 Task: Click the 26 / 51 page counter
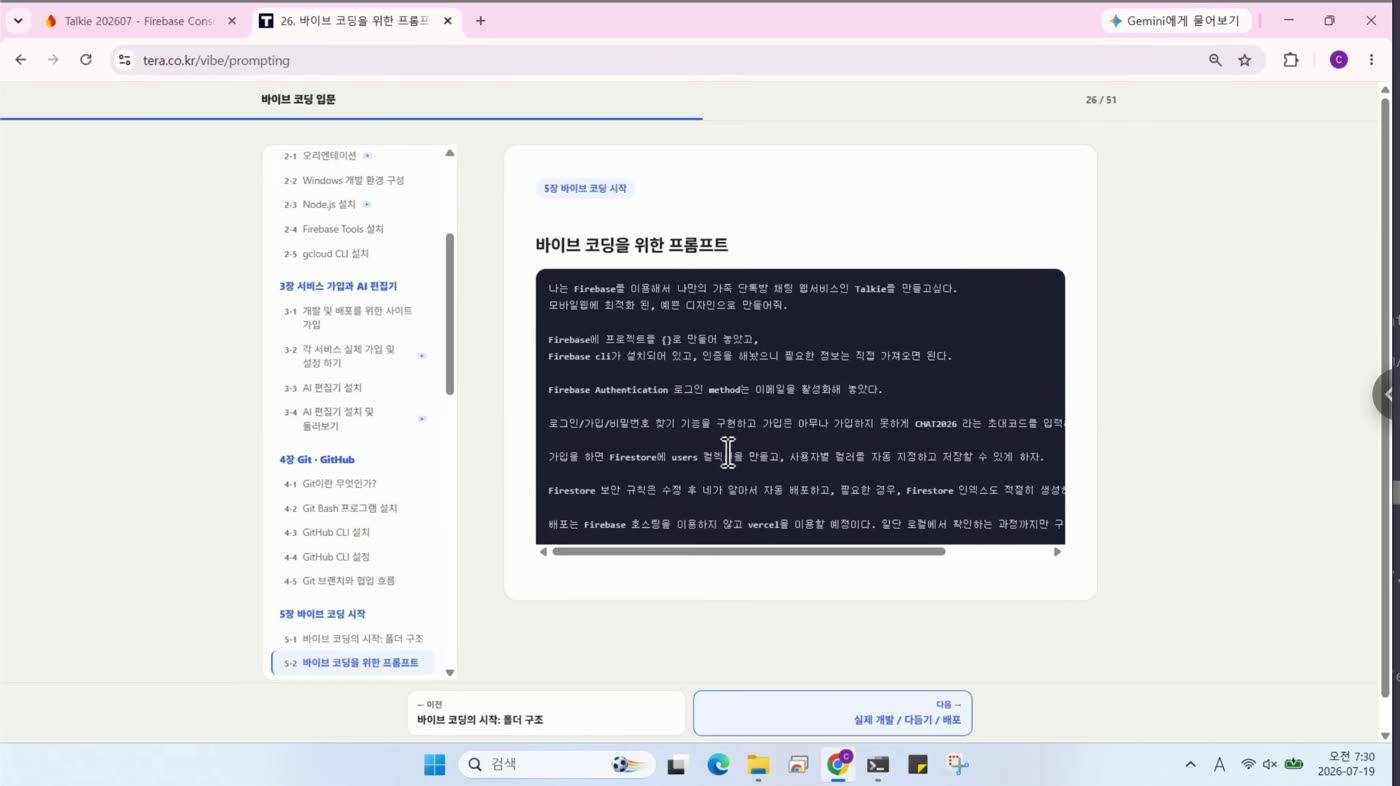click(1101, 100)
